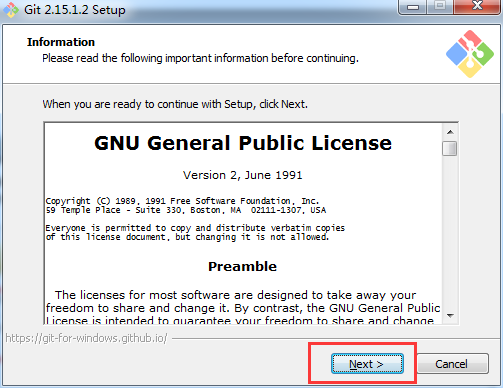Click the 'Information' page heading

(61, 42)
